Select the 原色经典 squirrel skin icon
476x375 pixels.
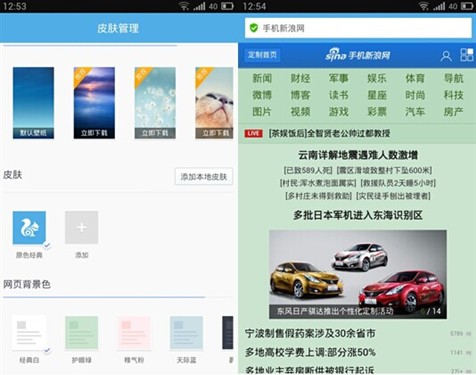(x=29, y=228)
